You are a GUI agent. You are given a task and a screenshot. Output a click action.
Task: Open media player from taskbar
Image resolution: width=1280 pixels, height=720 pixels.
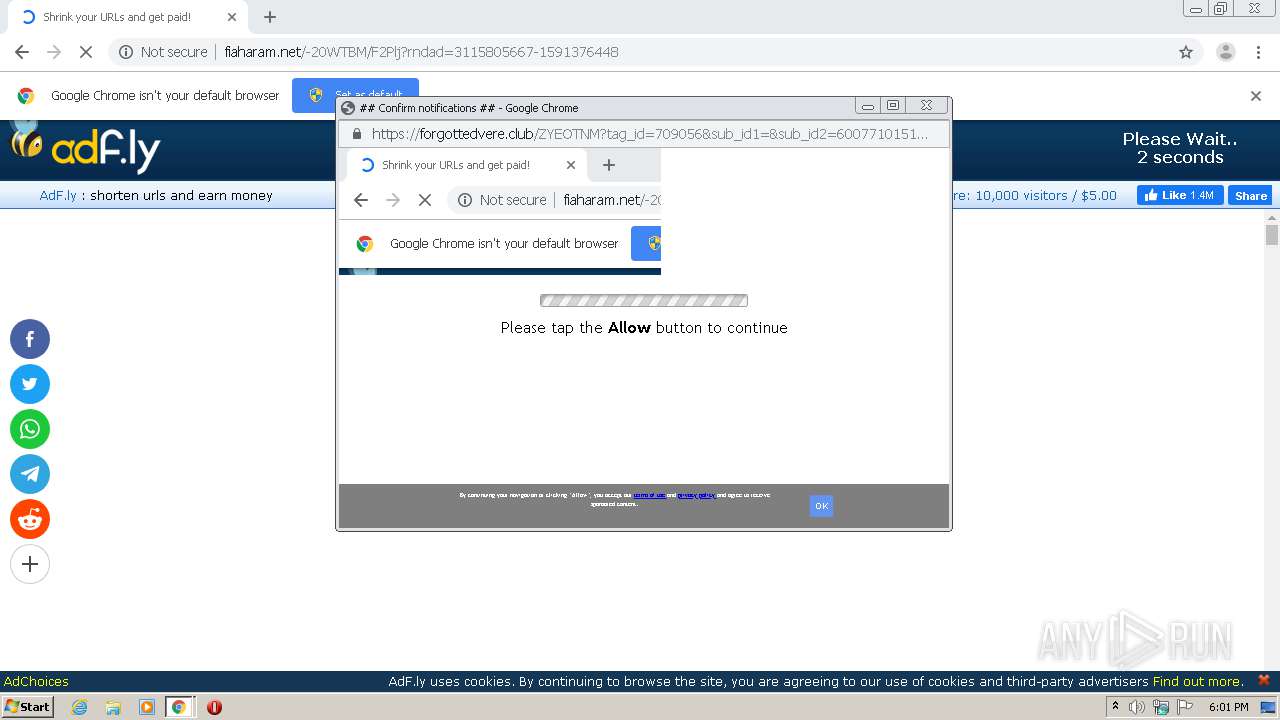pos(147,707)
